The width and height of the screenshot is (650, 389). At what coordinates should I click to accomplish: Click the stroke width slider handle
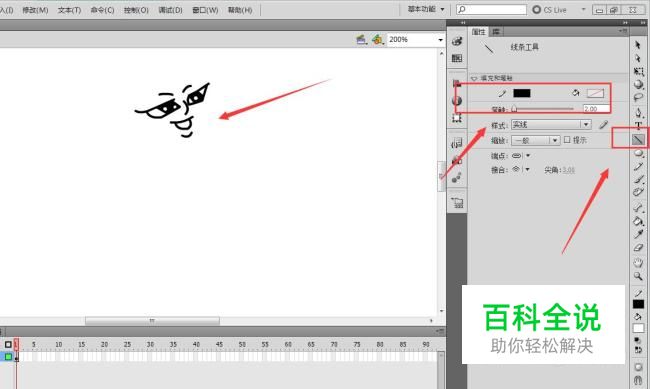514,109
